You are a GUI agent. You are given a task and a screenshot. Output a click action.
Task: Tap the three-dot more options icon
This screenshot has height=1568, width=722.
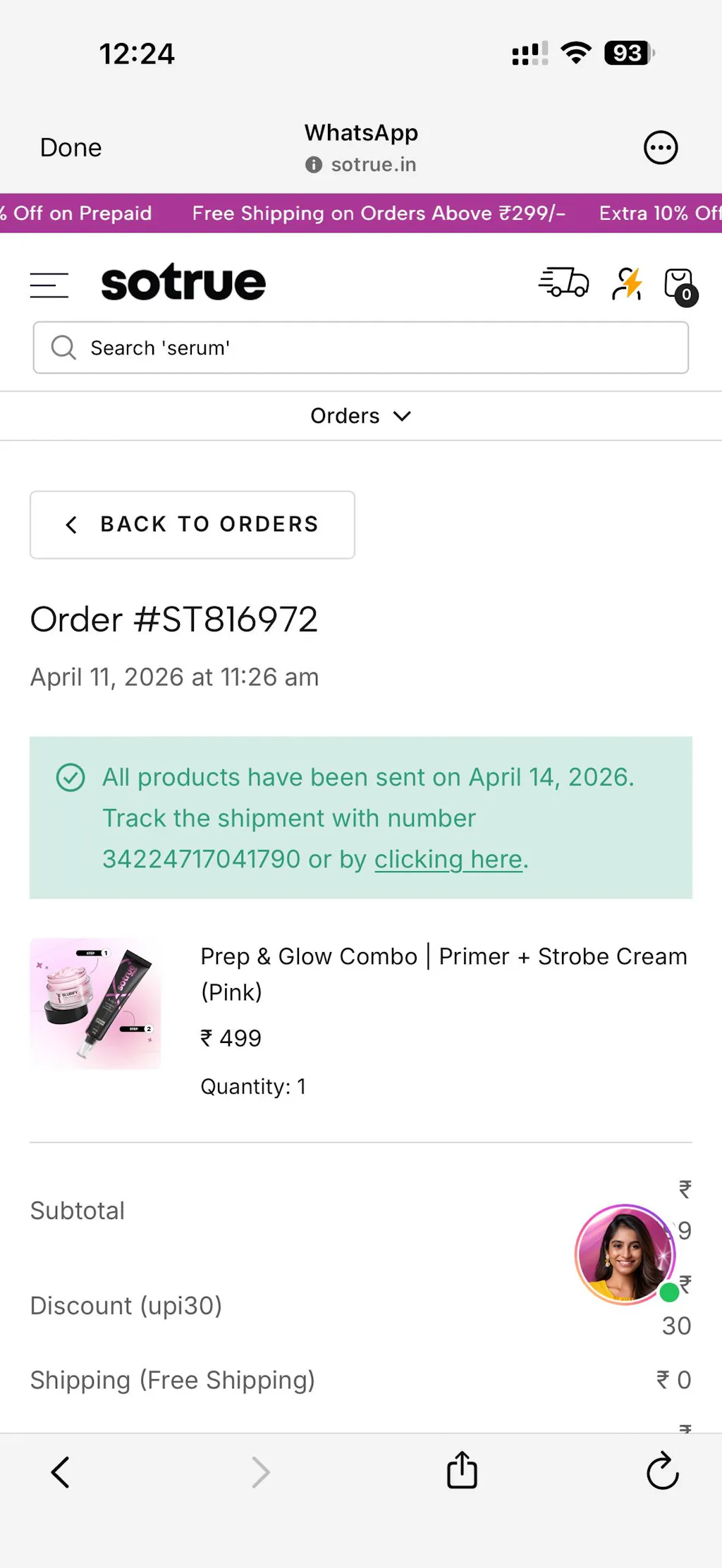661,148
